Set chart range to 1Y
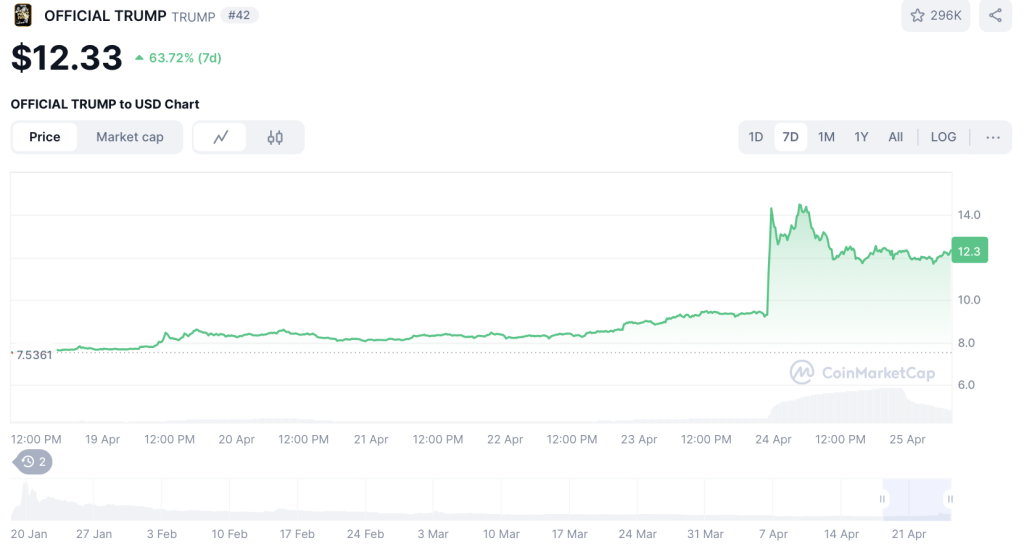The width and height of the screenshot is (1024, 551). pyautogui.click(x=861, y=137)
